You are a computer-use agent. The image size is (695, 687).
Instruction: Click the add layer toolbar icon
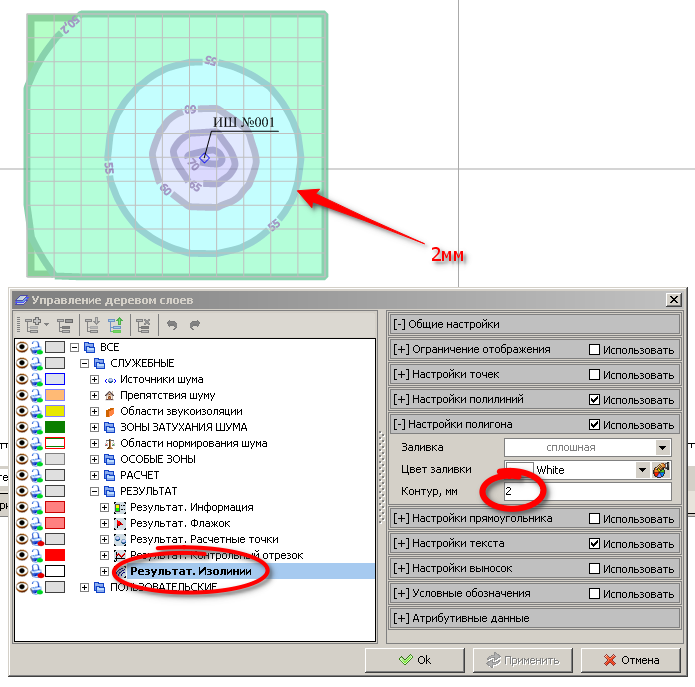click(31, 324)
